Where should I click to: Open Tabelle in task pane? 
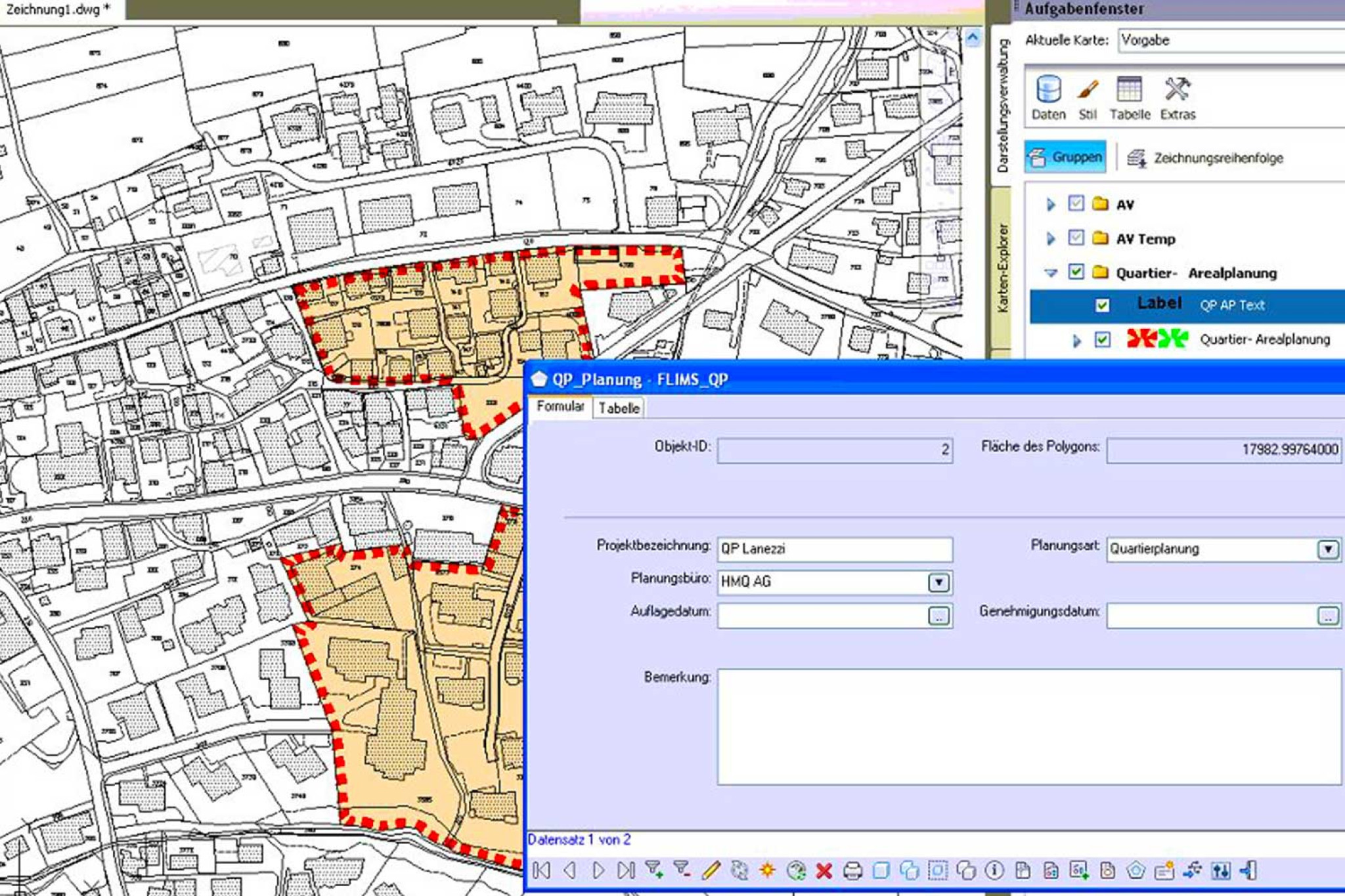tap(1130, 98)
